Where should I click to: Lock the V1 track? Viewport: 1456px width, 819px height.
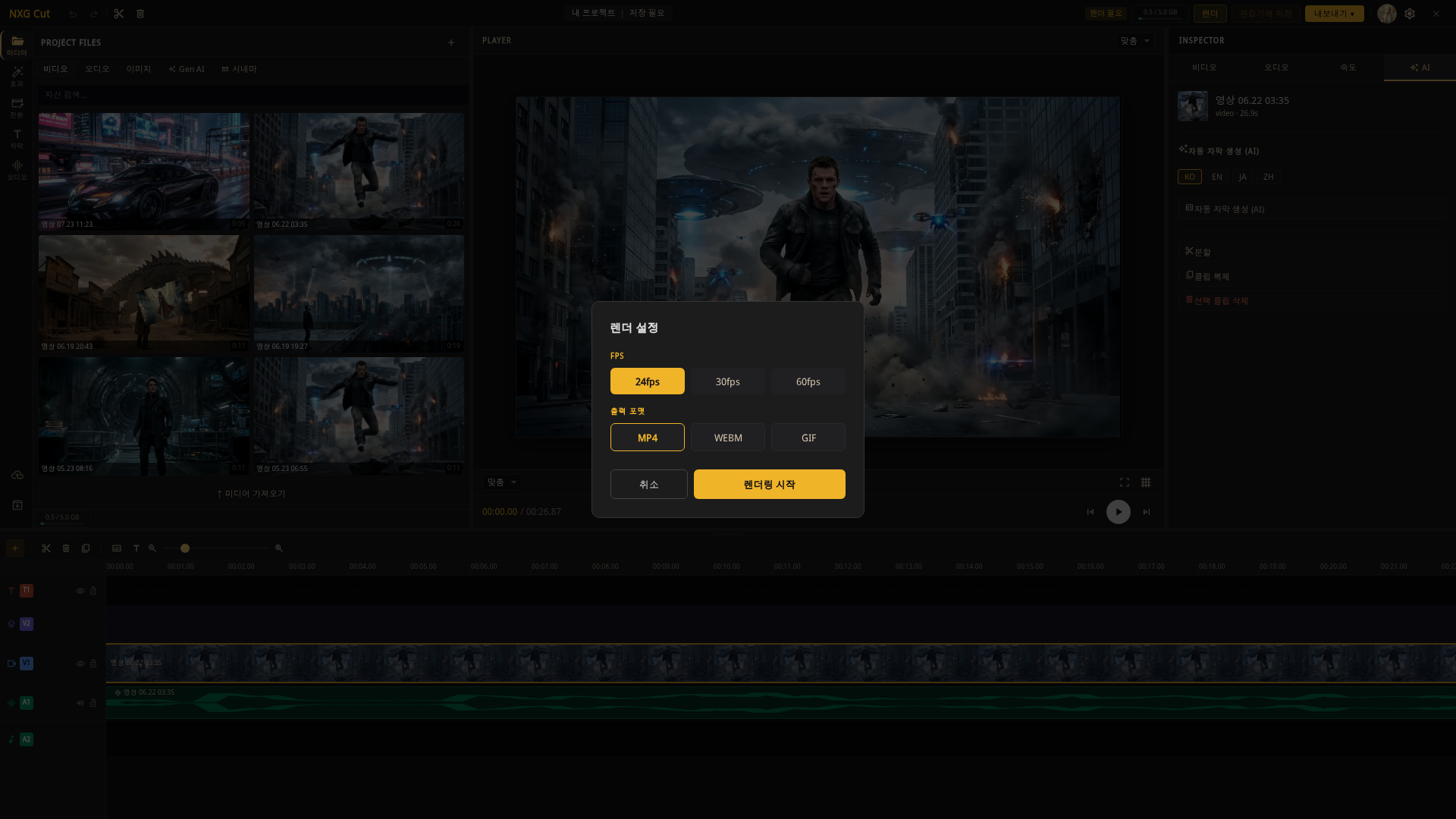tap(93, 664)
